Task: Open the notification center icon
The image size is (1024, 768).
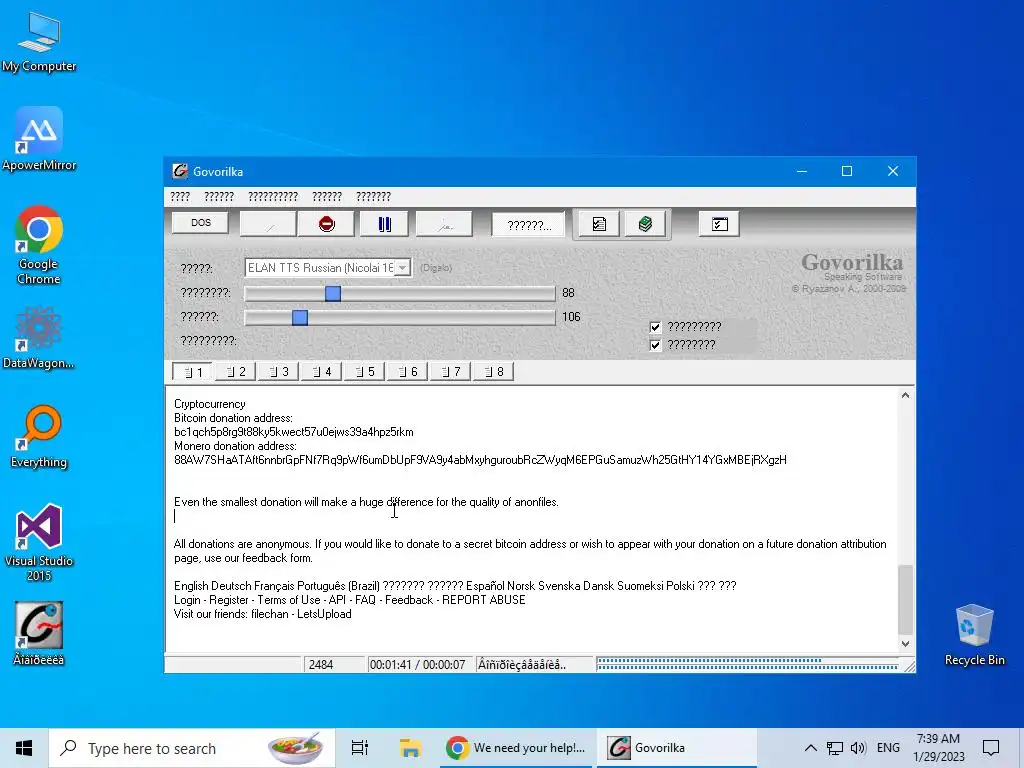Action: pos(991,748)
